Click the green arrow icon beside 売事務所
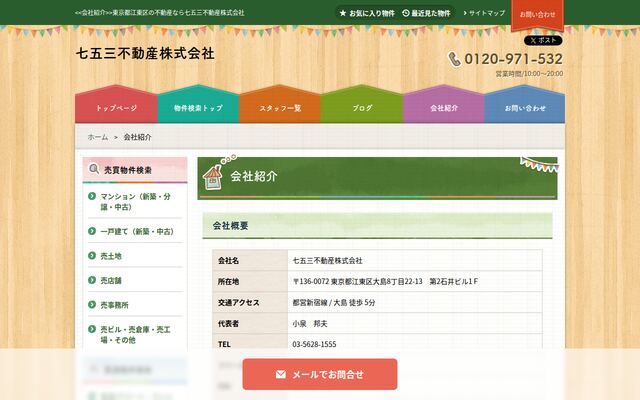Image resolution: width=640 pixels, height=400 pixels. (92, 304)
